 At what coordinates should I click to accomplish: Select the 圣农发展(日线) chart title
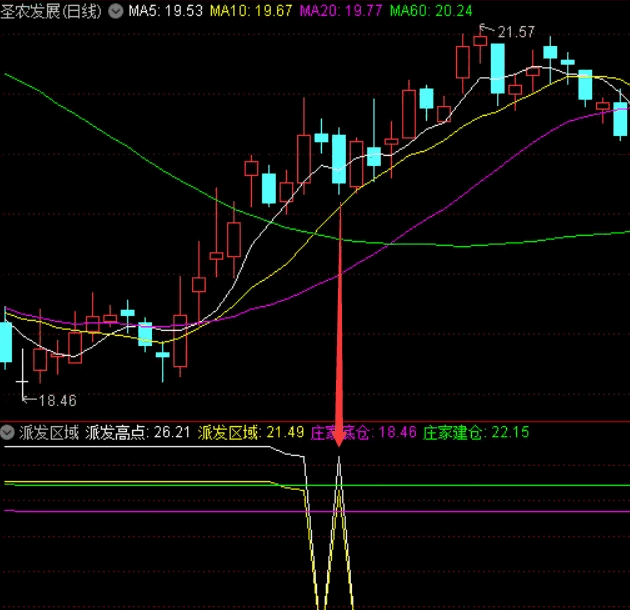(51, 11)
